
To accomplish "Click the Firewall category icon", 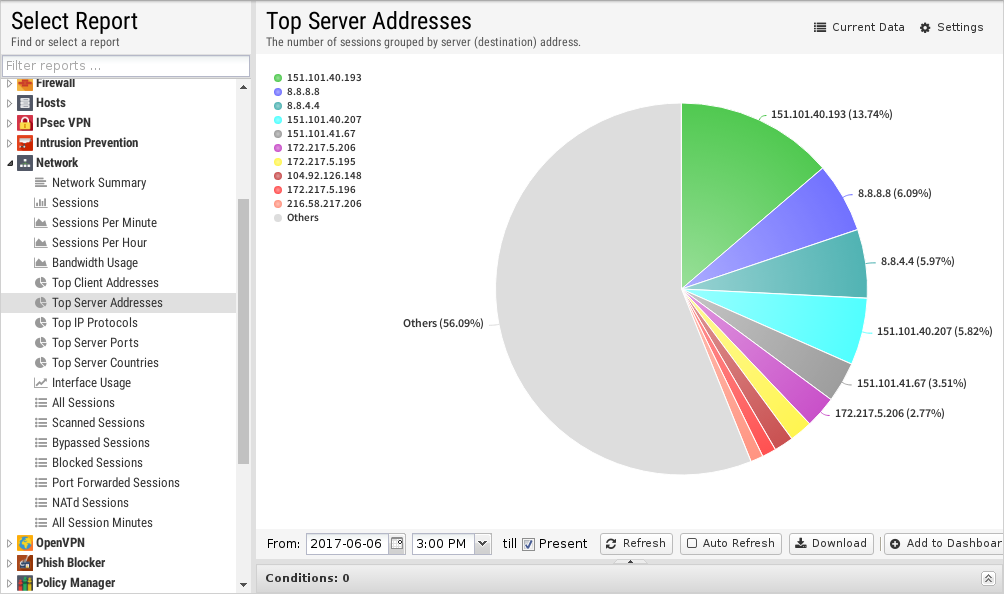I will pyautogui.click(x=24, y=84).
